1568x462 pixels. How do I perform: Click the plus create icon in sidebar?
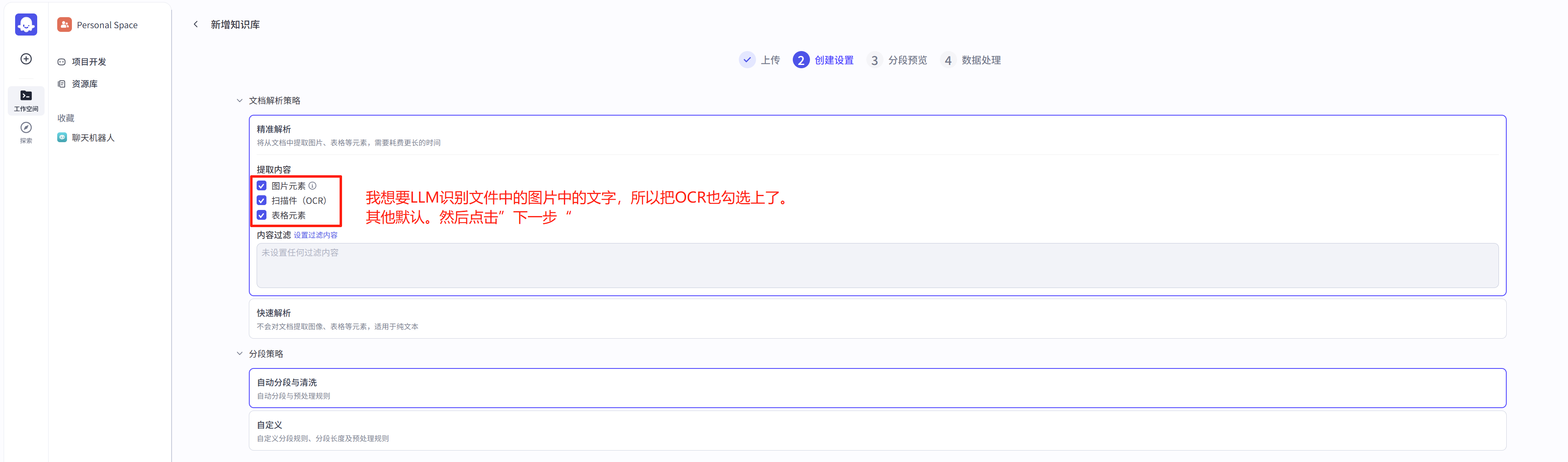26,59
